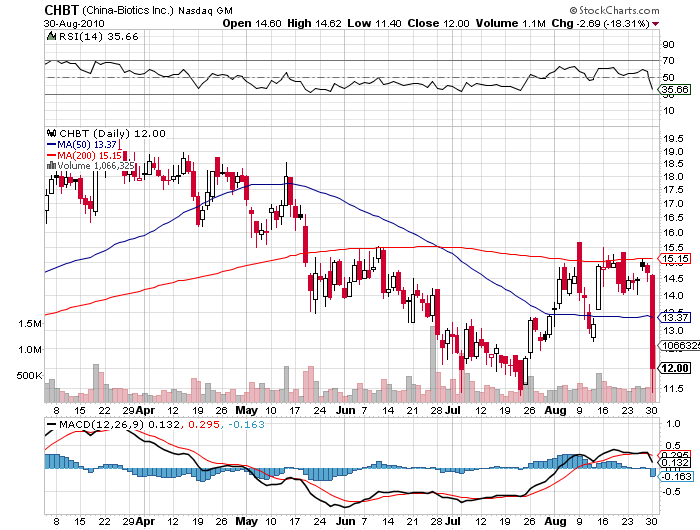
Task: Click the Volume 1,066,325 legend text
Action: pos(96,166)
